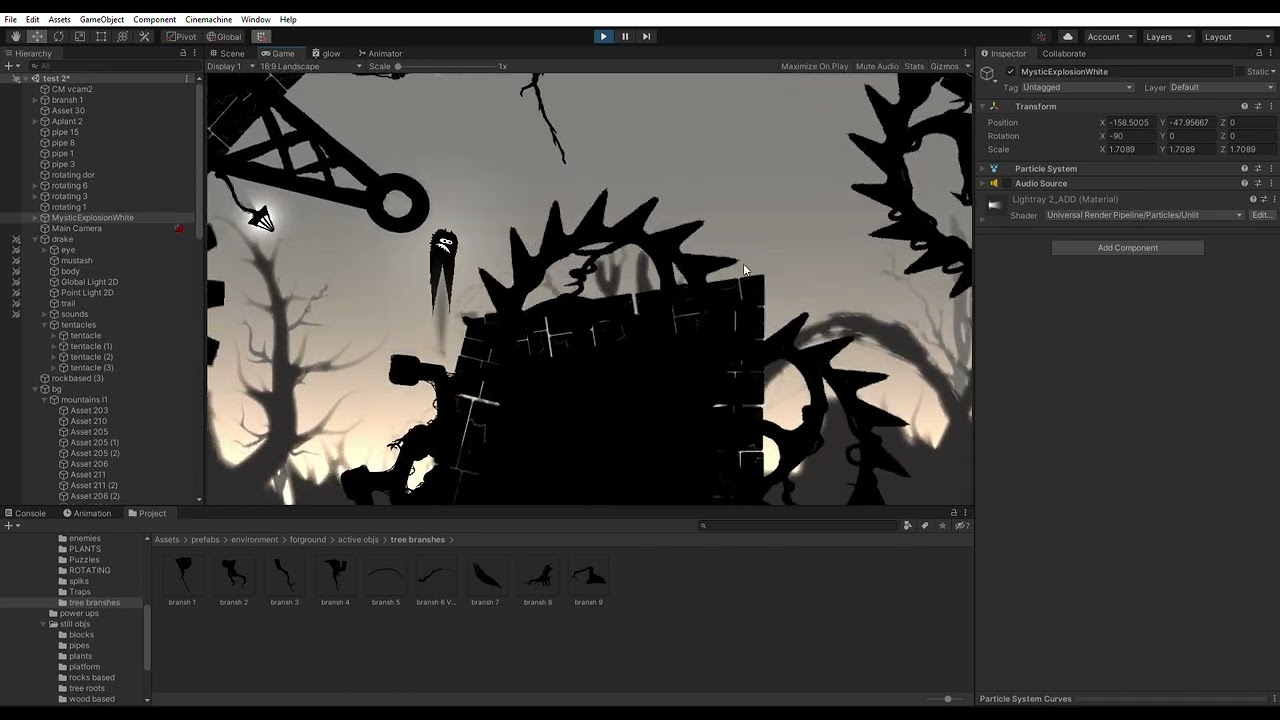The width and height of the screenshot is (1280, 720).
Task: Open the Component menu
Action: 154,19
